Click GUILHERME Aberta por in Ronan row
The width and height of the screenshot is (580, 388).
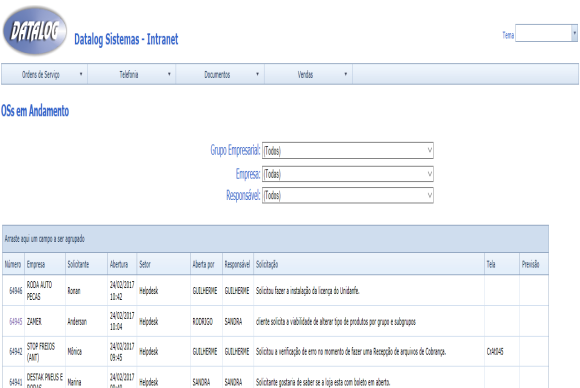point(205,291)
